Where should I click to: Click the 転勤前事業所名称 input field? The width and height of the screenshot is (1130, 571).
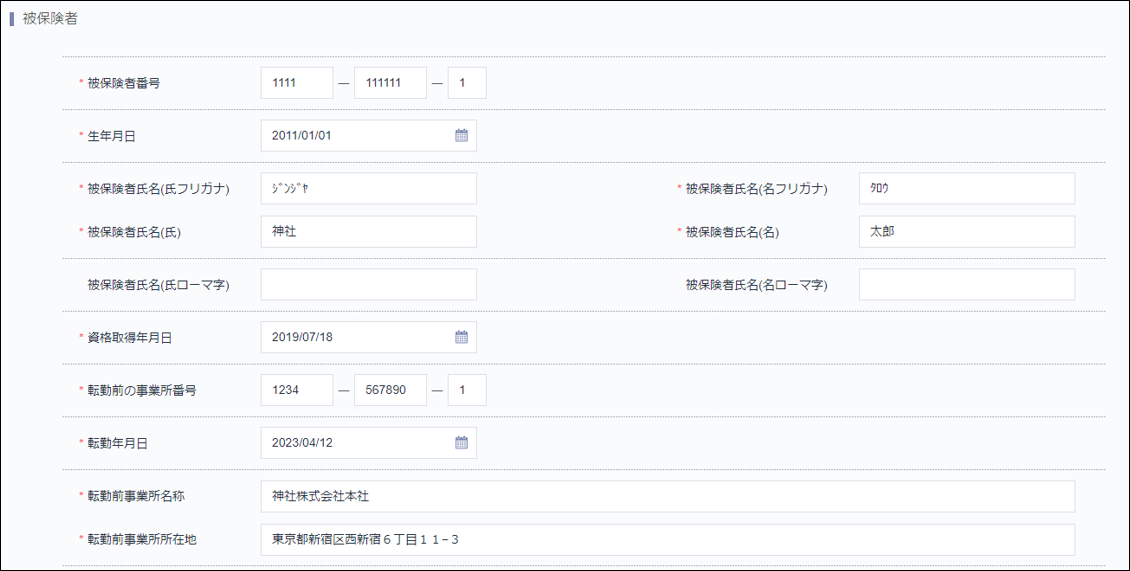(667, 496)
